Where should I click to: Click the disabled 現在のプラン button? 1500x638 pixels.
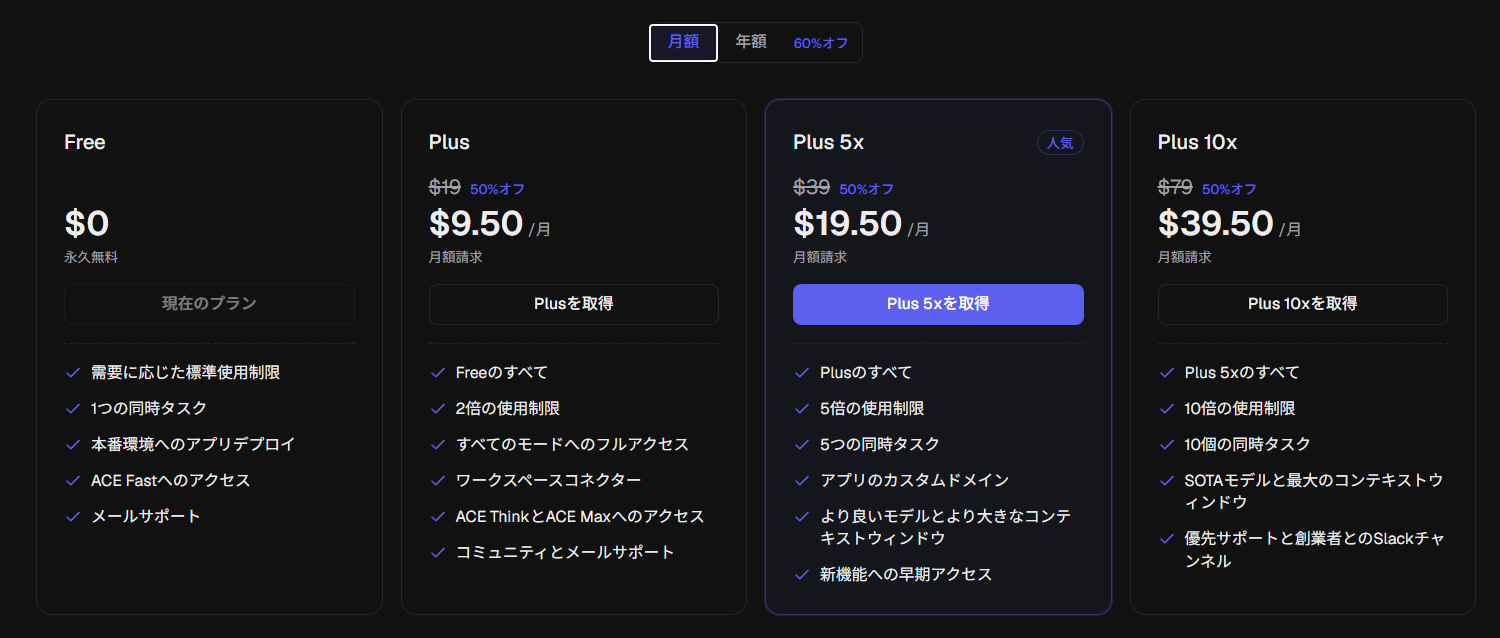[209, 304]
